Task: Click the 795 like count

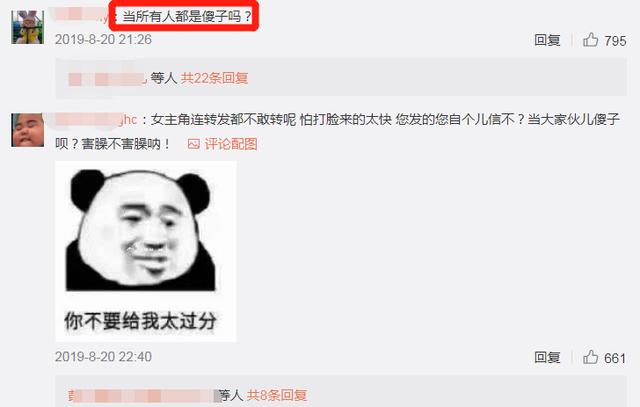Action: [x=615, y=41]
